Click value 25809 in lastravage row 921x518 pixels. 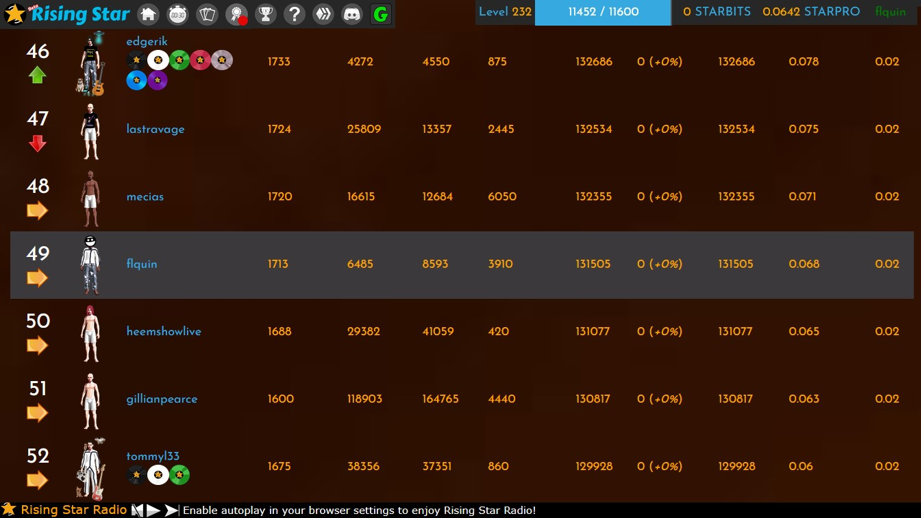[364, 129]
